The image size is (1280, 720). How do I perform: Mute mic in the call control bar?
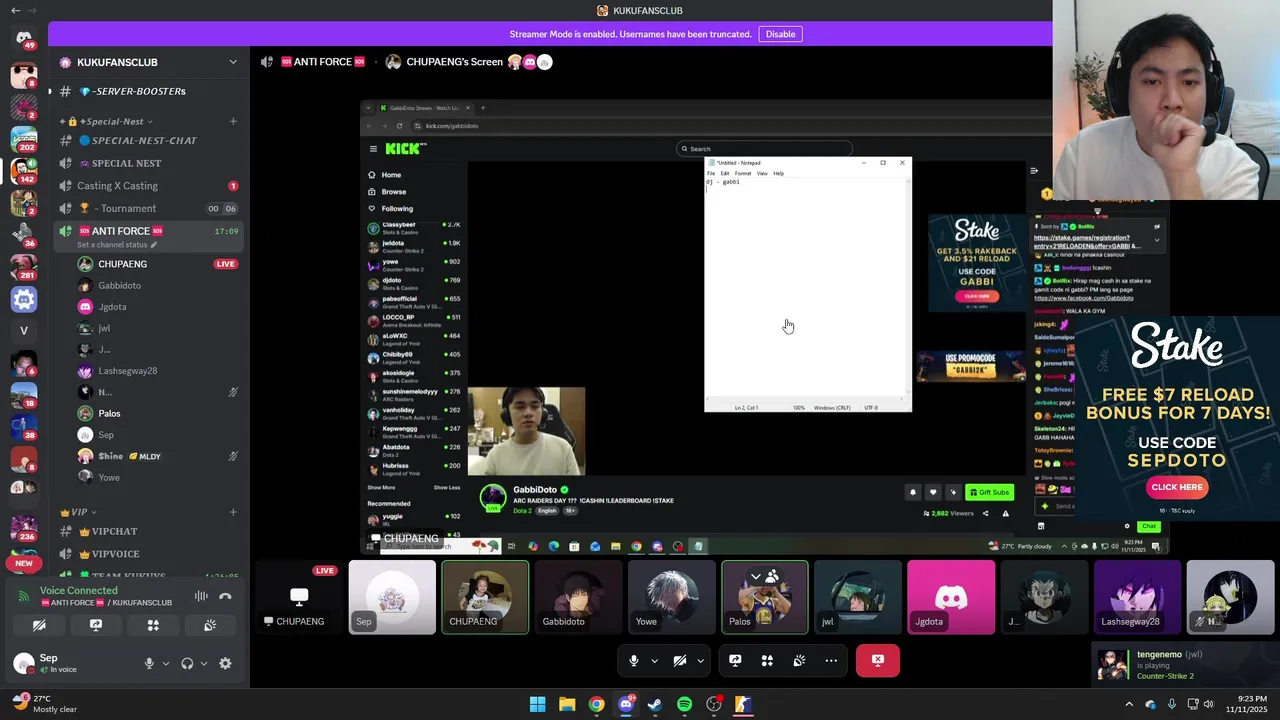click(x=633, y=660)
